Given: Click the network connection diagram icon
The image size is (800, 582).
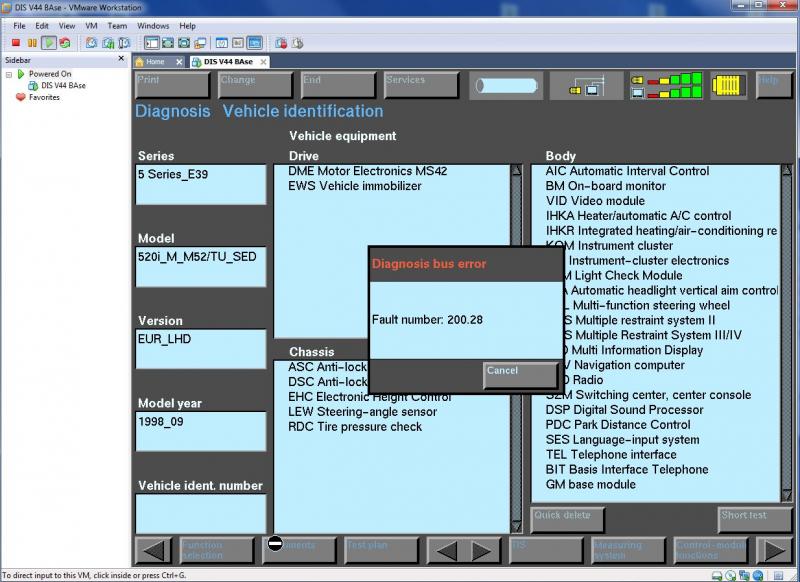Looking at the screenshot, I should (x=586, y=85).
